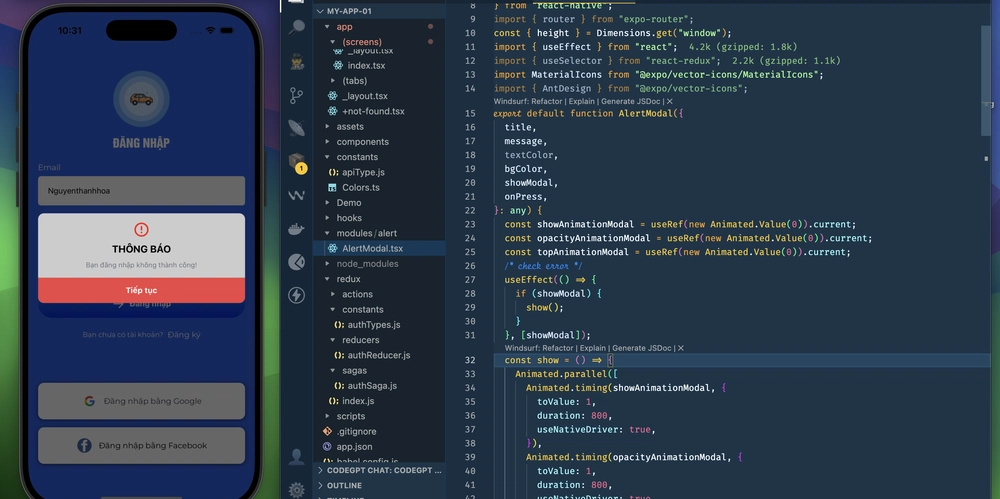Image resolution: width=1000 pixels, height=499 pixels.
Task: Expand the OUTLINE section
Action: [x=344, y=486]
